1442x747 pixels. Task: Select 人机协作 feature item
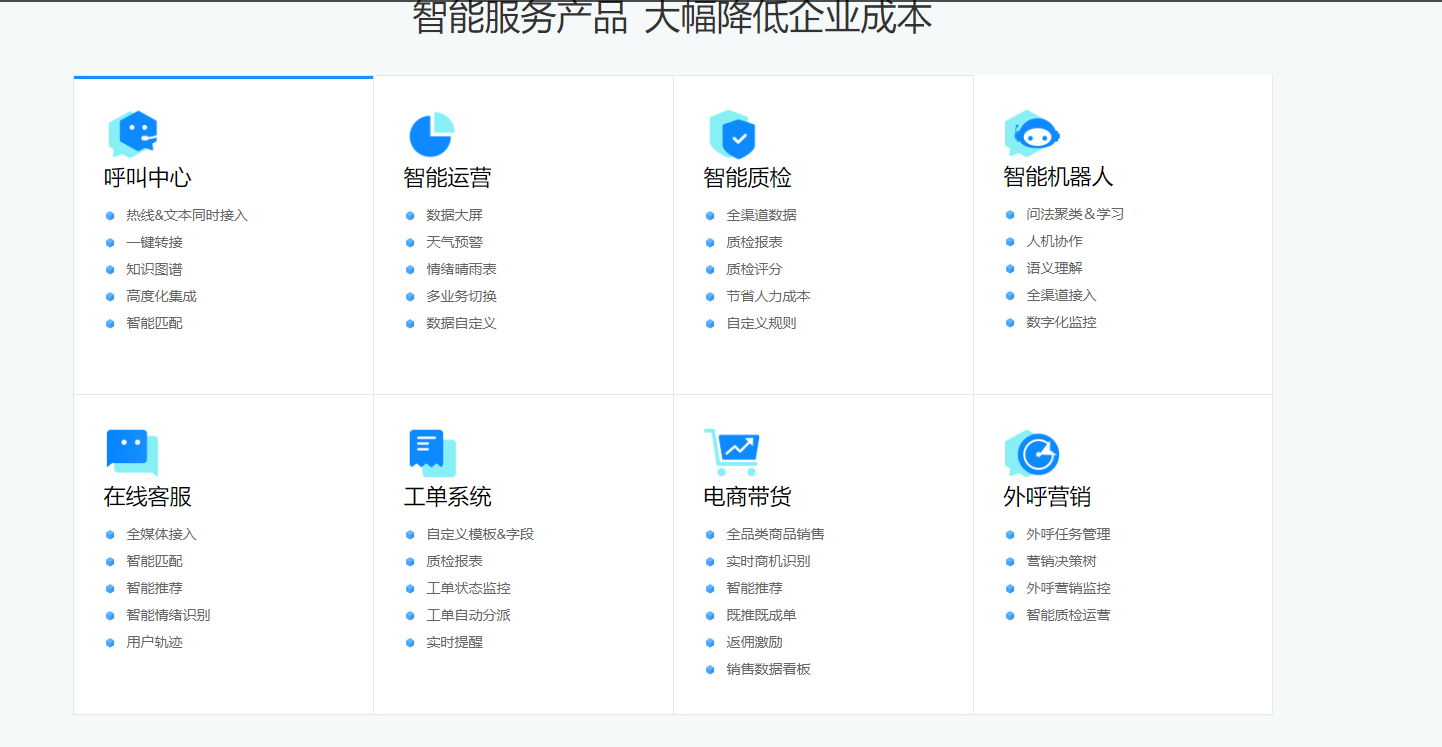(1054, 241)
